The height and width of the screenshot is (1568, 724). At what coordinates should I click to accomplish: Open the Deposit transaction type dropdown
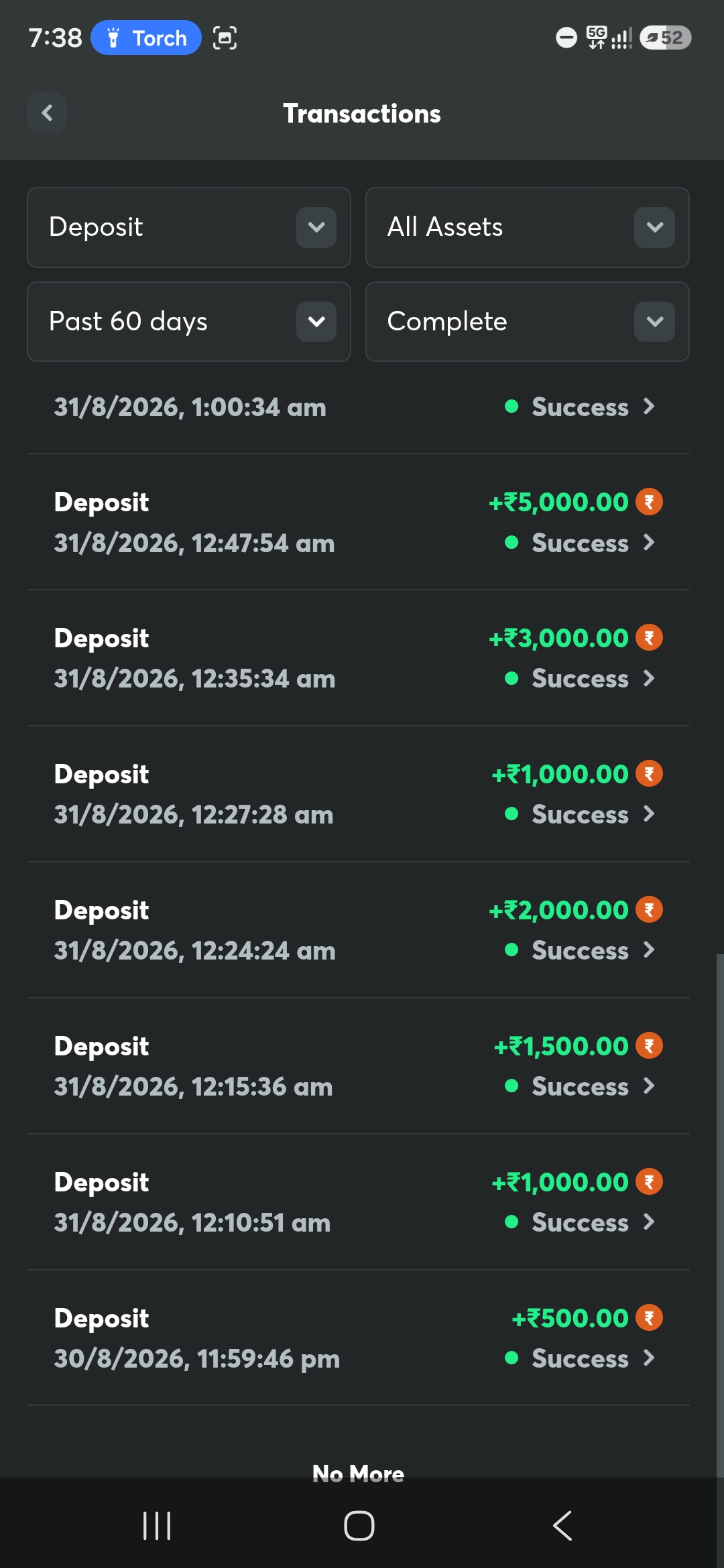pyautogui.click(x=189, y=227)
